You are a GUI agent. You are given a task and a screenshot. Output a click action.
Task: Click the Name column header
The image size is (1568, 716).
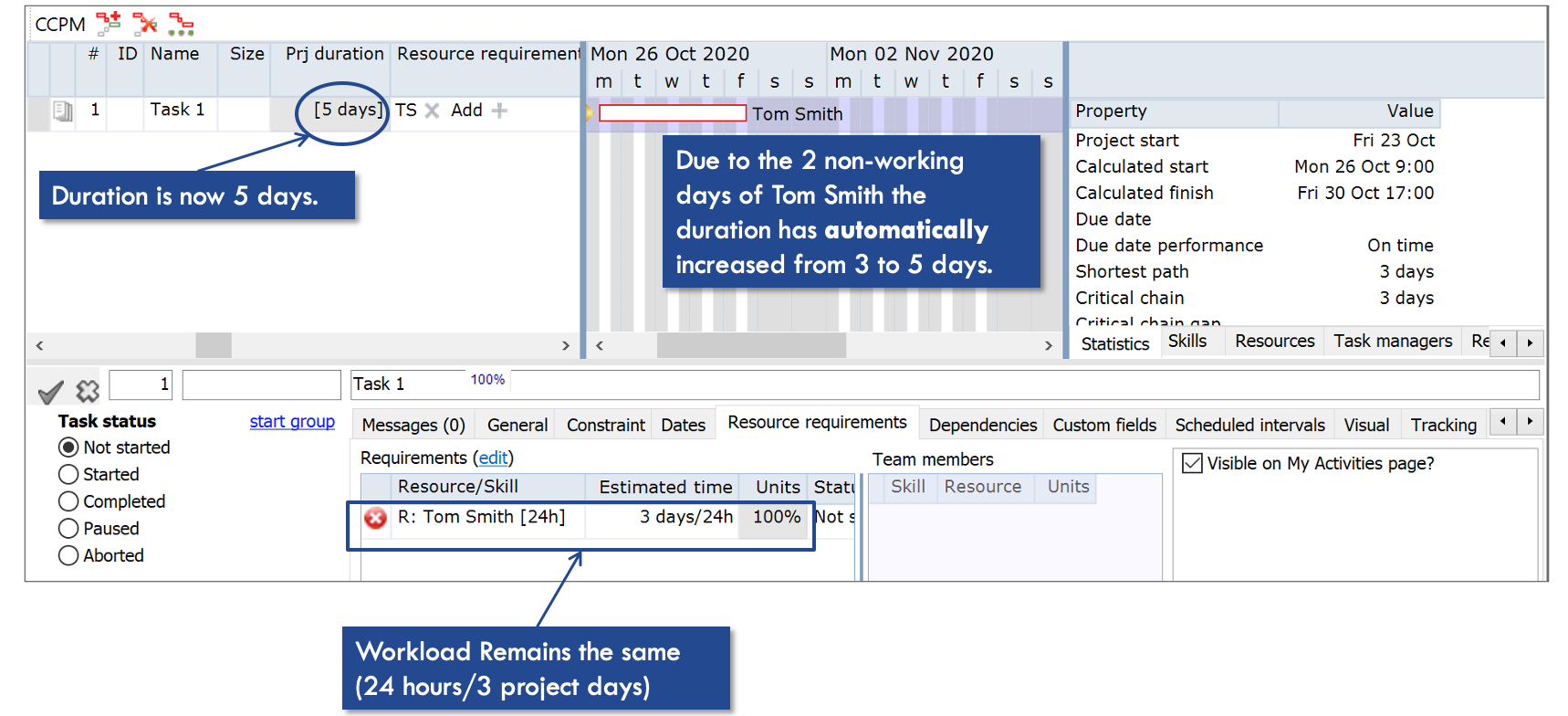point(174,54)
